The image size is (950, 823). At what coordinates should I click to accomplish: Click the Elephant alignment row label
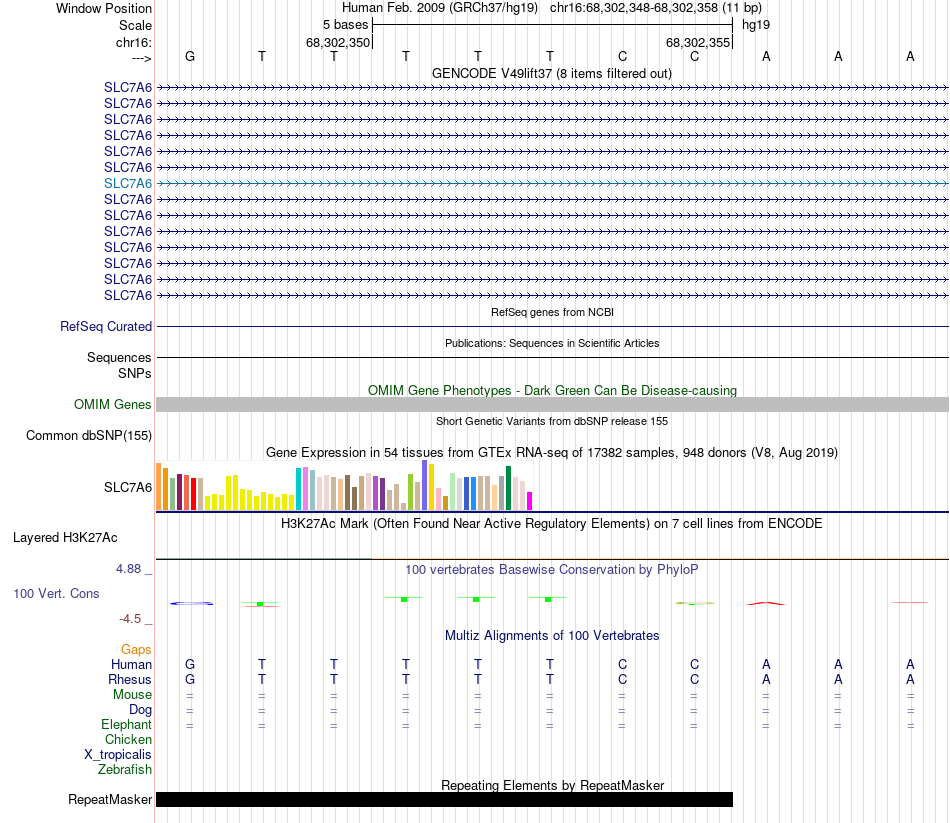pos(126,725)
